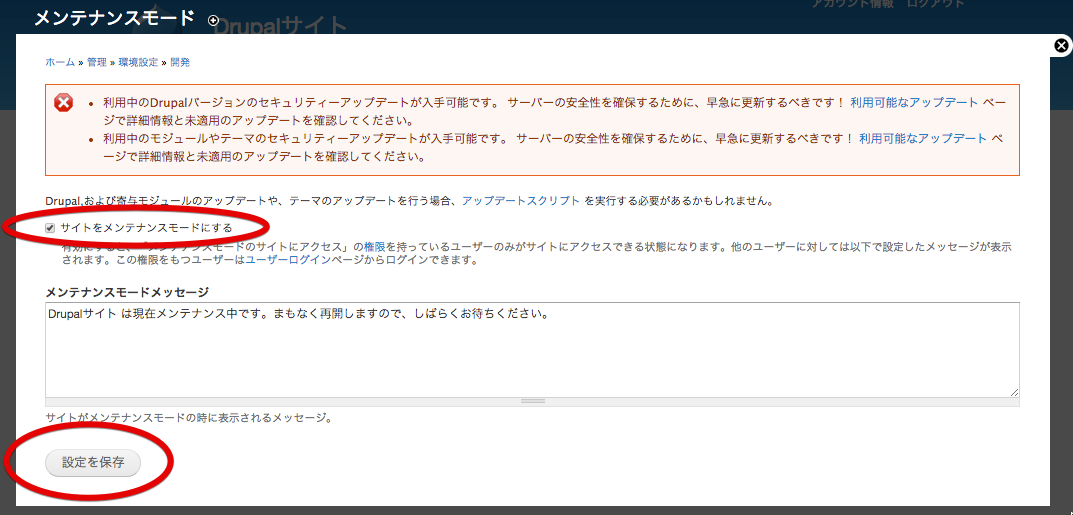Viewport: 1073px width, 515px height.
Task: Click the 権限 permissions link
Action: [375, 246]
